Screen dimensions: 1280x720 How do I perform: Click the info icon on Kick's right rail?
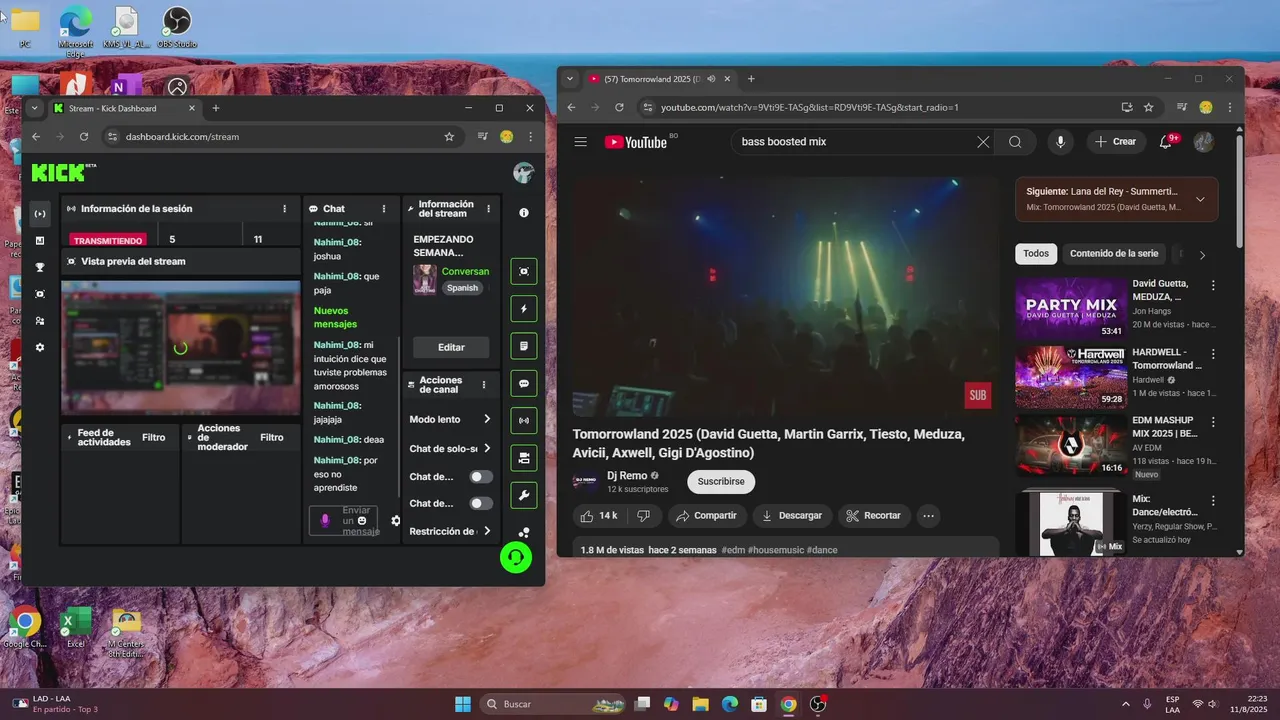click(524, 213)
